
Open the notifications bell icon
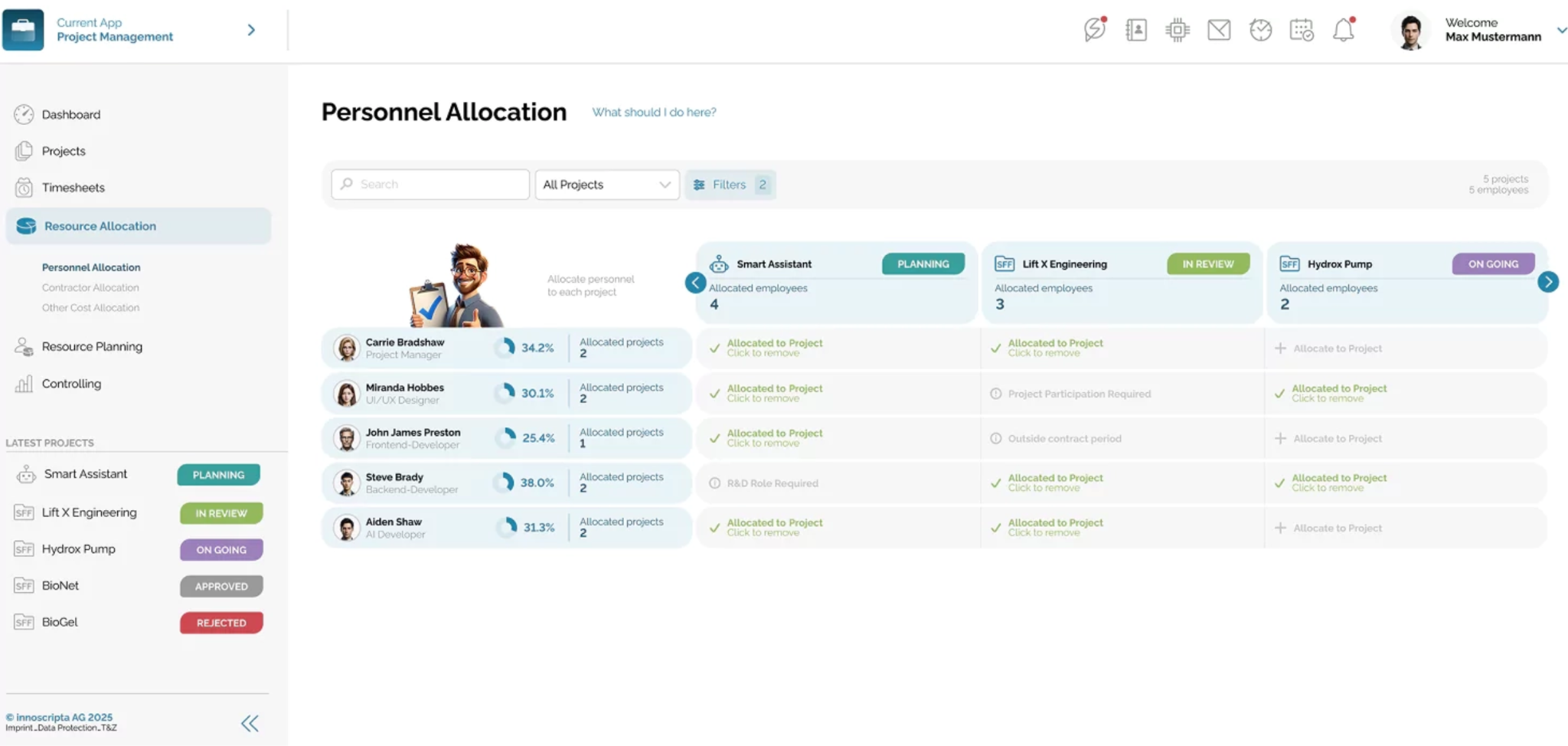pyautogui.click(x=1344, y=30)
